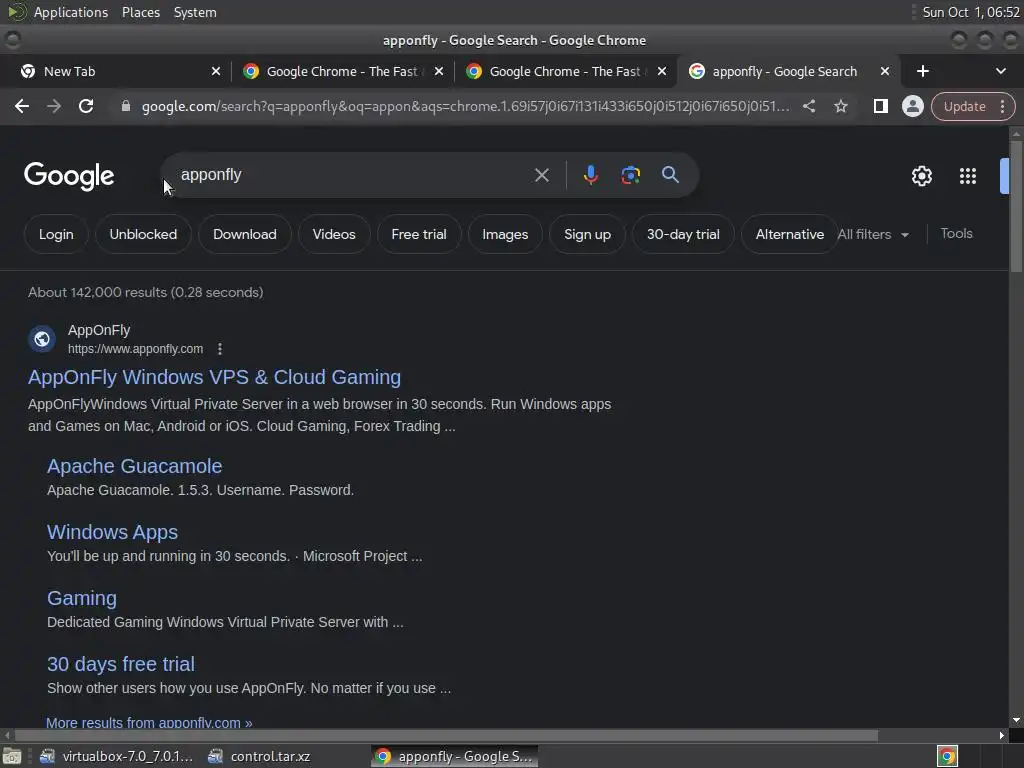Click the horizontal scrollbar at the bottom
Viewport: 1024px width, 768px height.
446,735
